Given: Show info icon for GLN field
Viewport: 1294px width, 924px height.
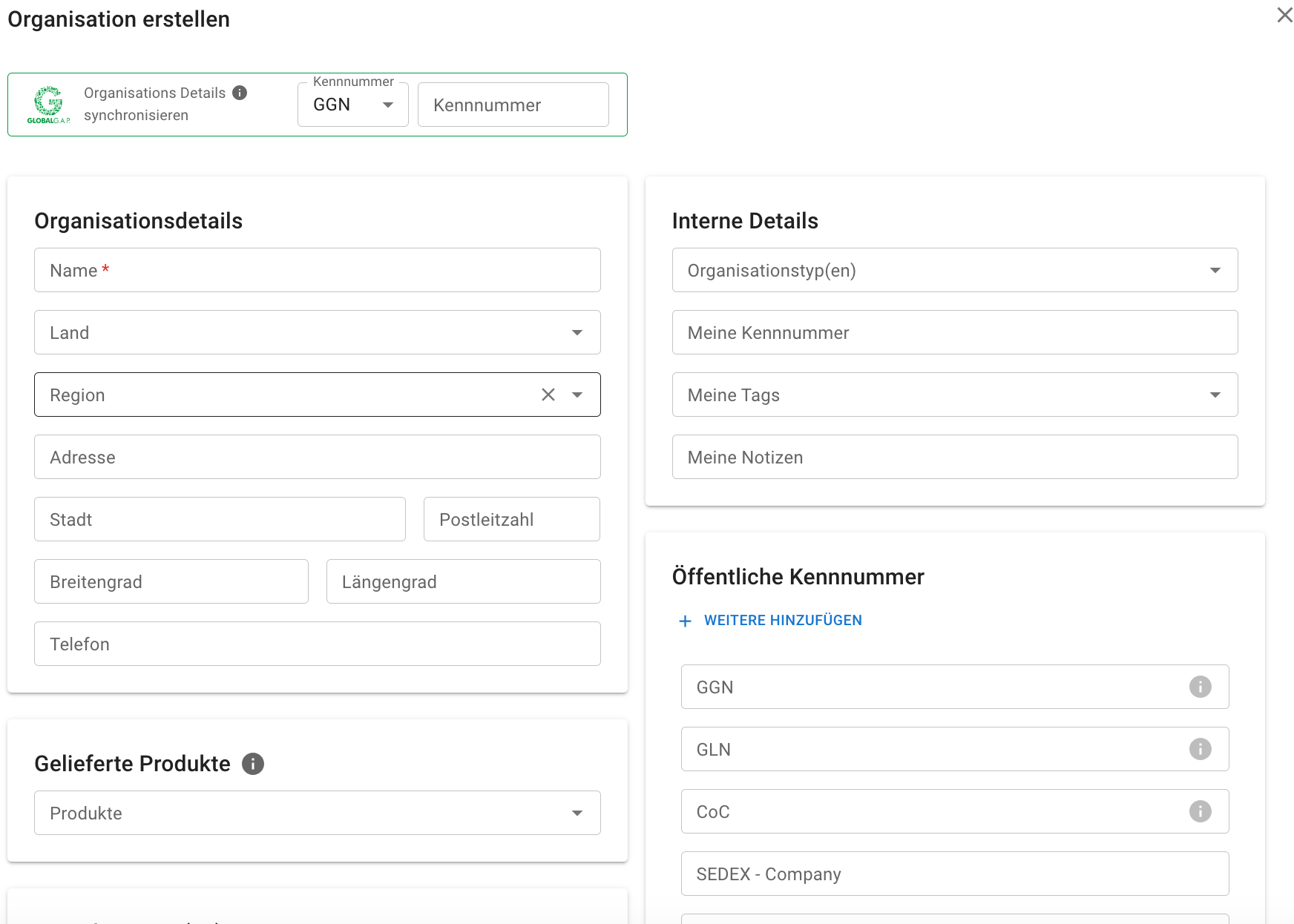Looking at the screenshot, I should (x=1201, y=749).
